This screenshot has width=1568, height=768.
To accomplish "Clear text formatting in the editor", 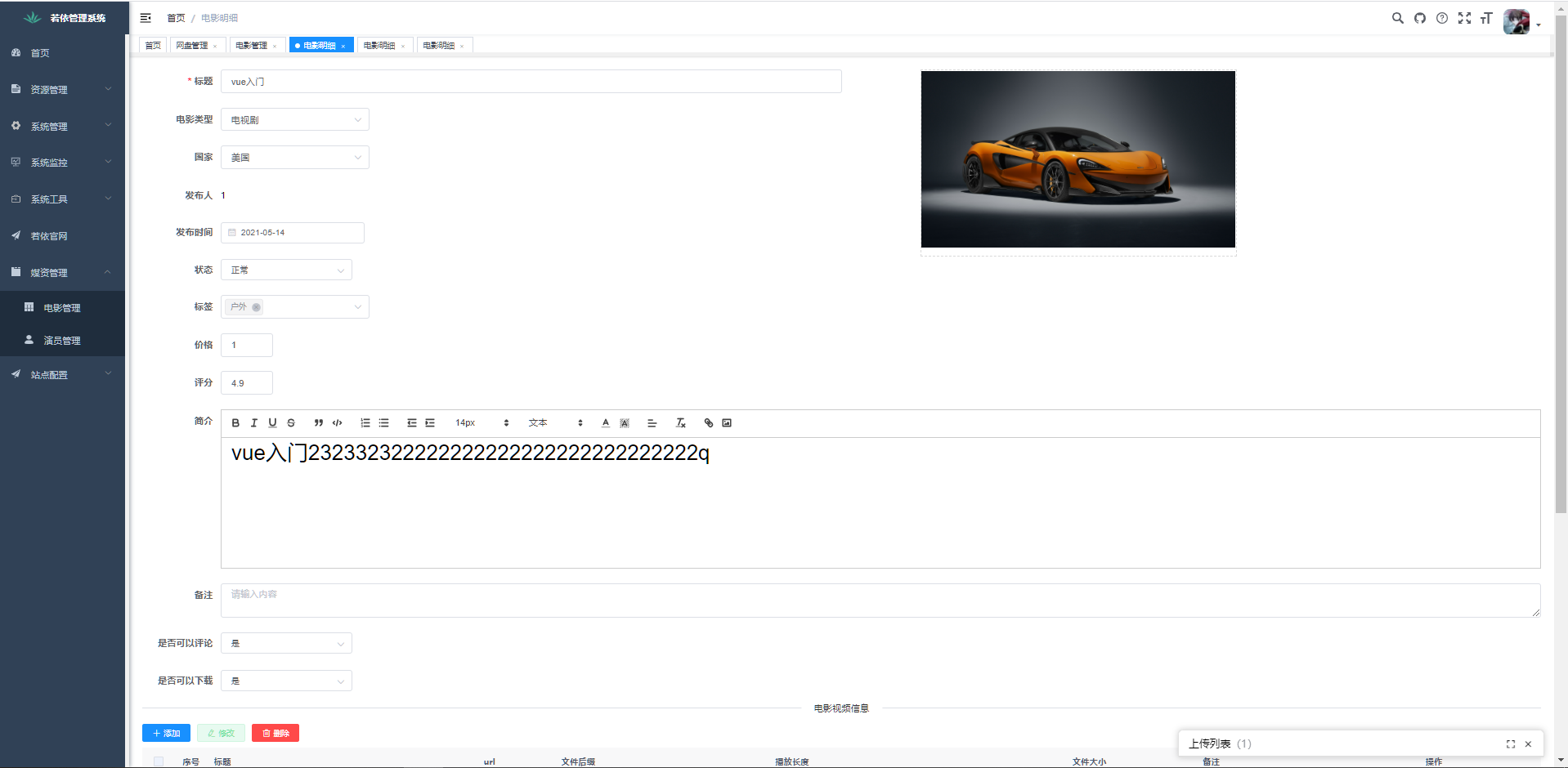I will click(680, 423).
